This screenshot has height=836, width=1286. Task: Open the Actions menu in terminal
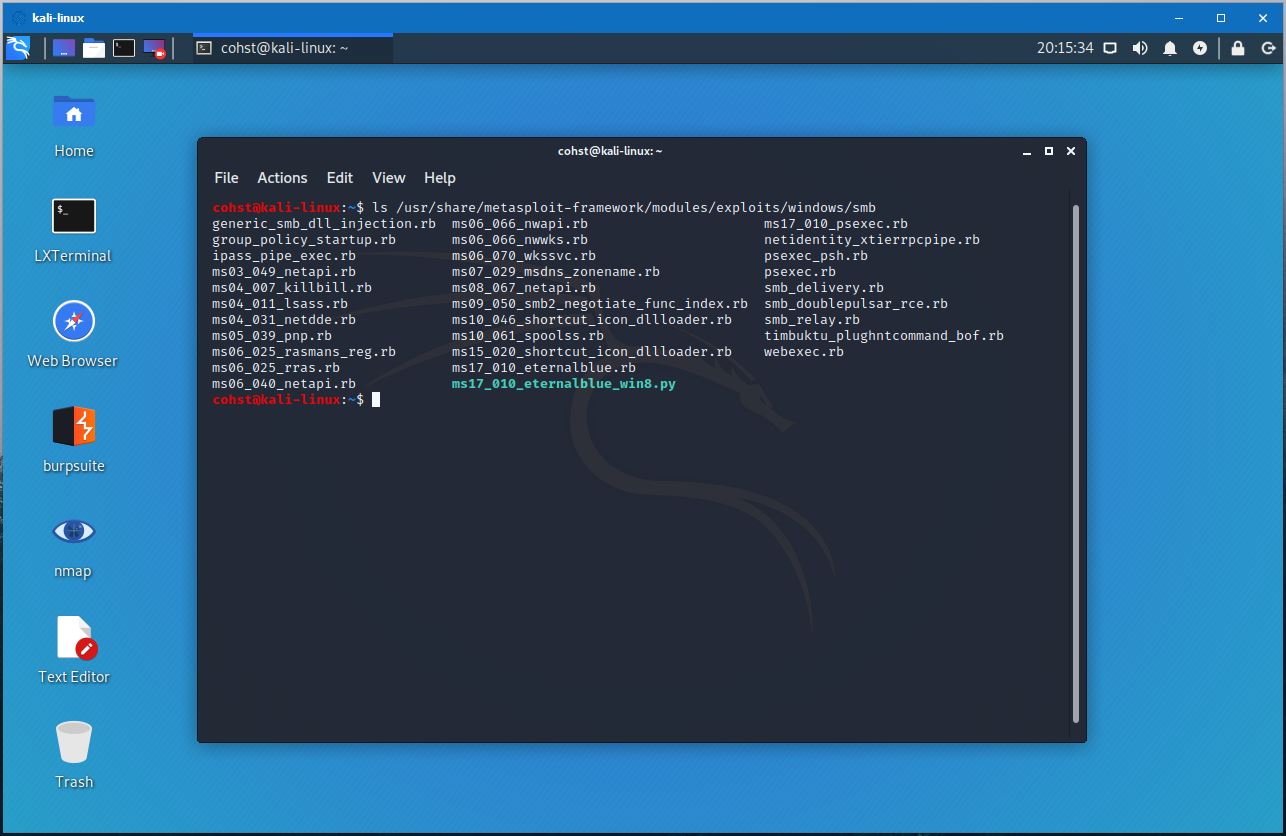282,178
